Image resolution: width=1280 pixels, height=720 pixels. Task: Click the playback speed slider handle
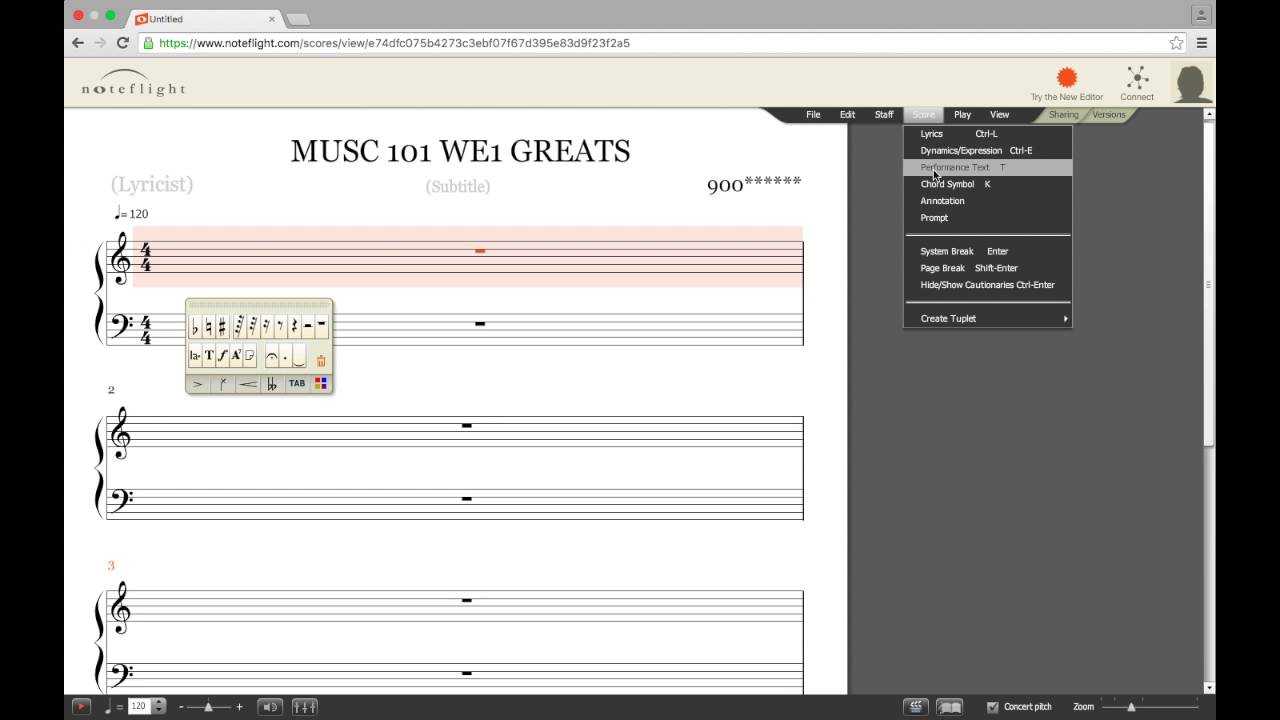(208, 707)
